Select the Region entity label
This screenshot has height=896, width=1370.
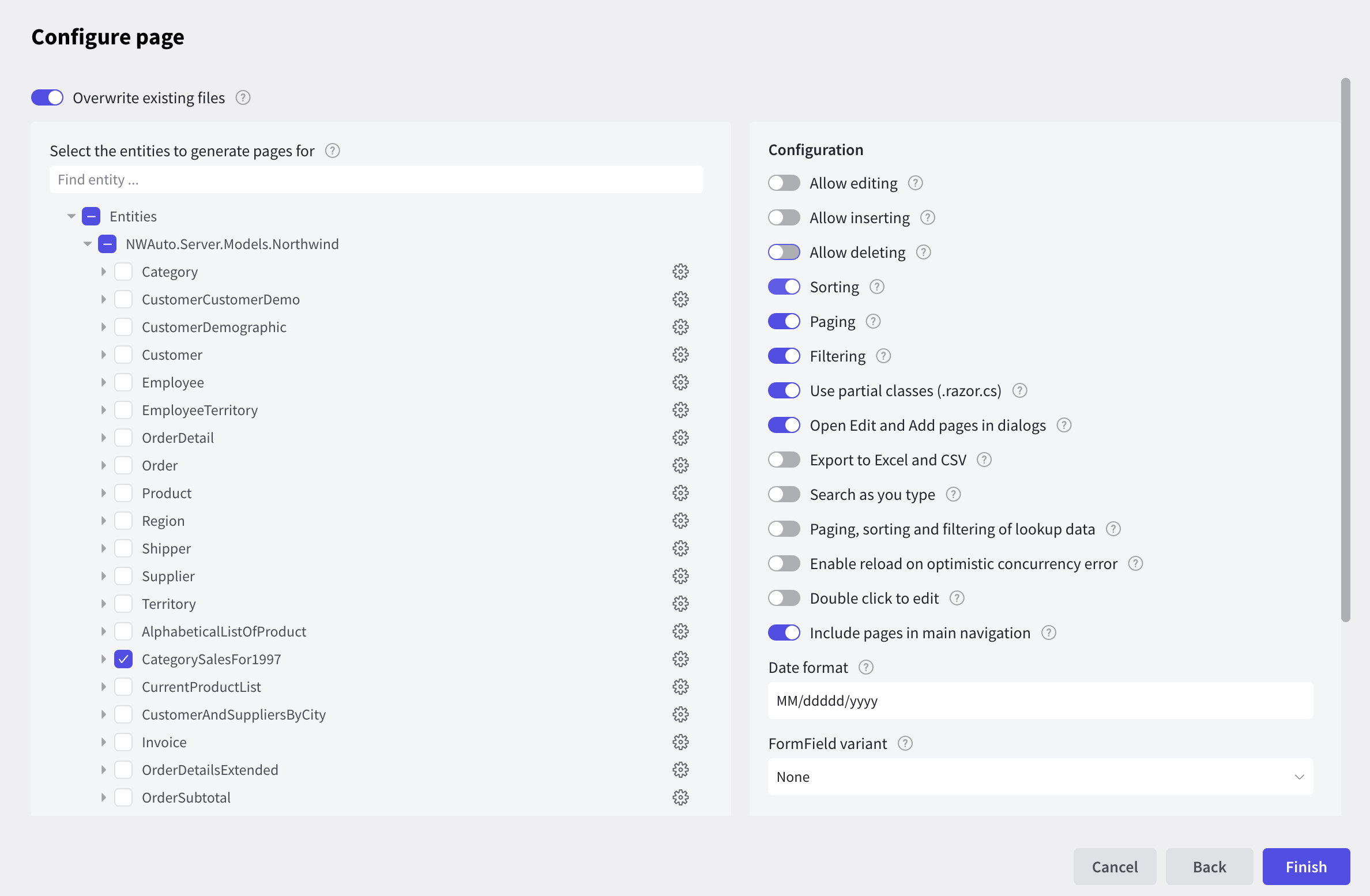pyautogui.click(x=163, y=521)
